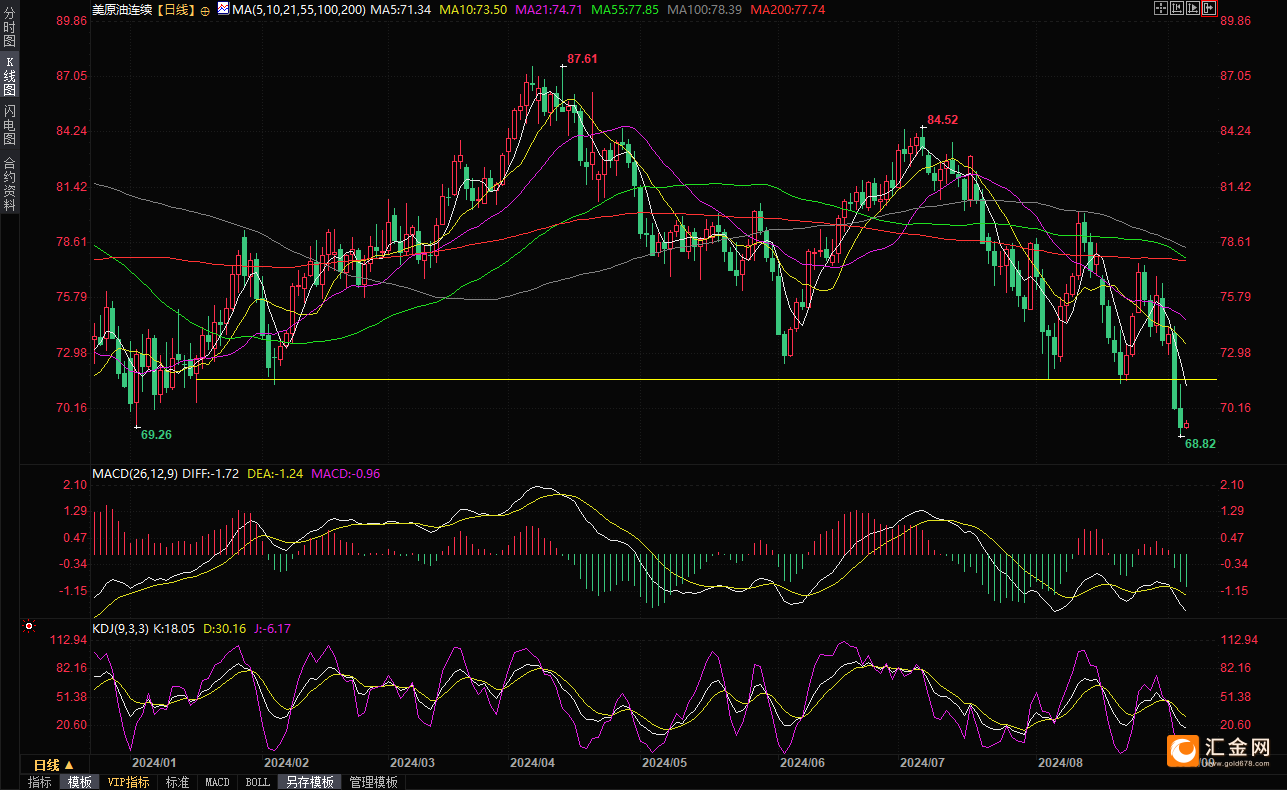Click the J:-6.17 value
The image size is (1287, 790).
(x=272, y=628)
